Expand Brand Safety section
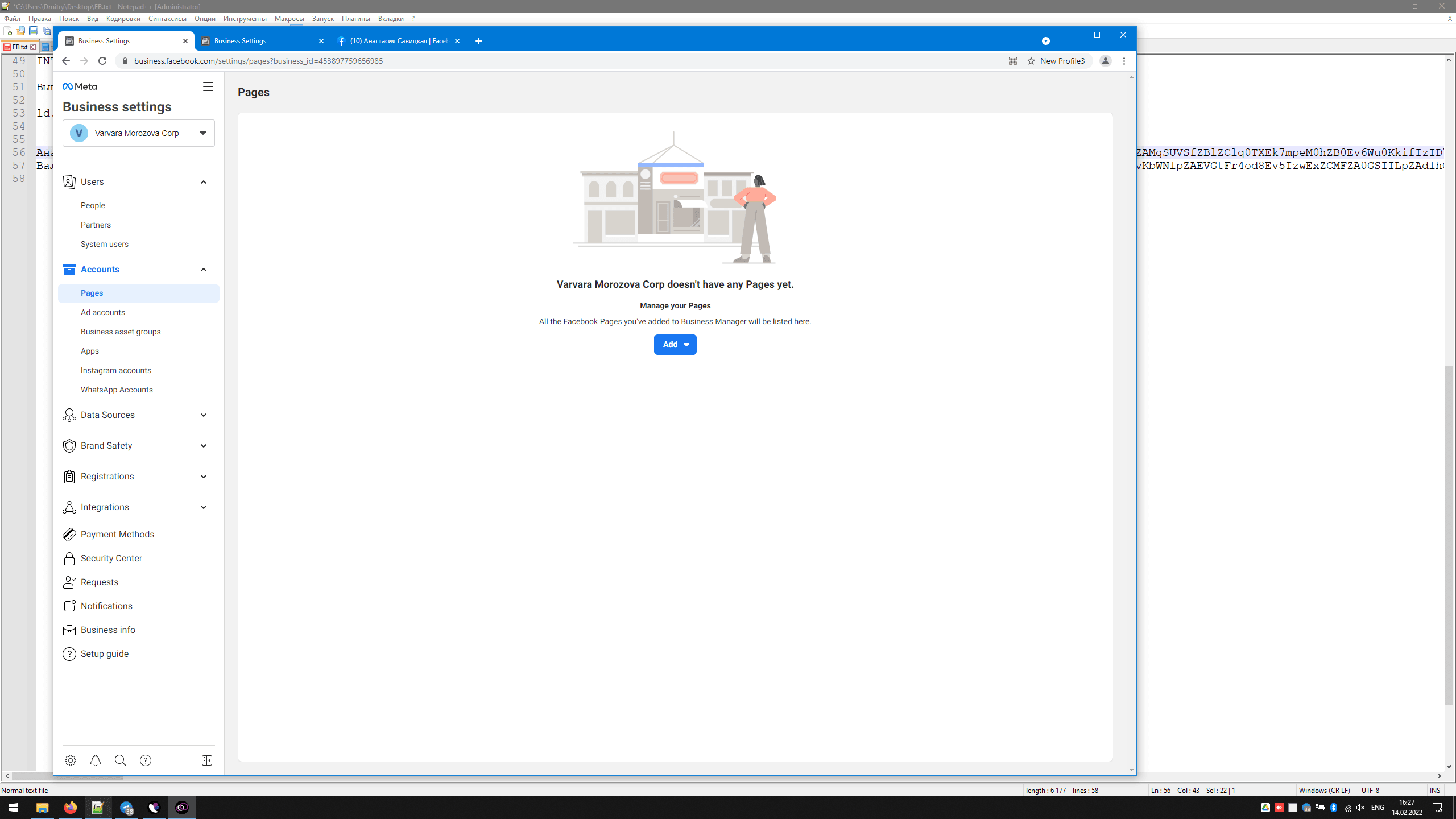Screen dimensions: 1456x819 (204, 446)
